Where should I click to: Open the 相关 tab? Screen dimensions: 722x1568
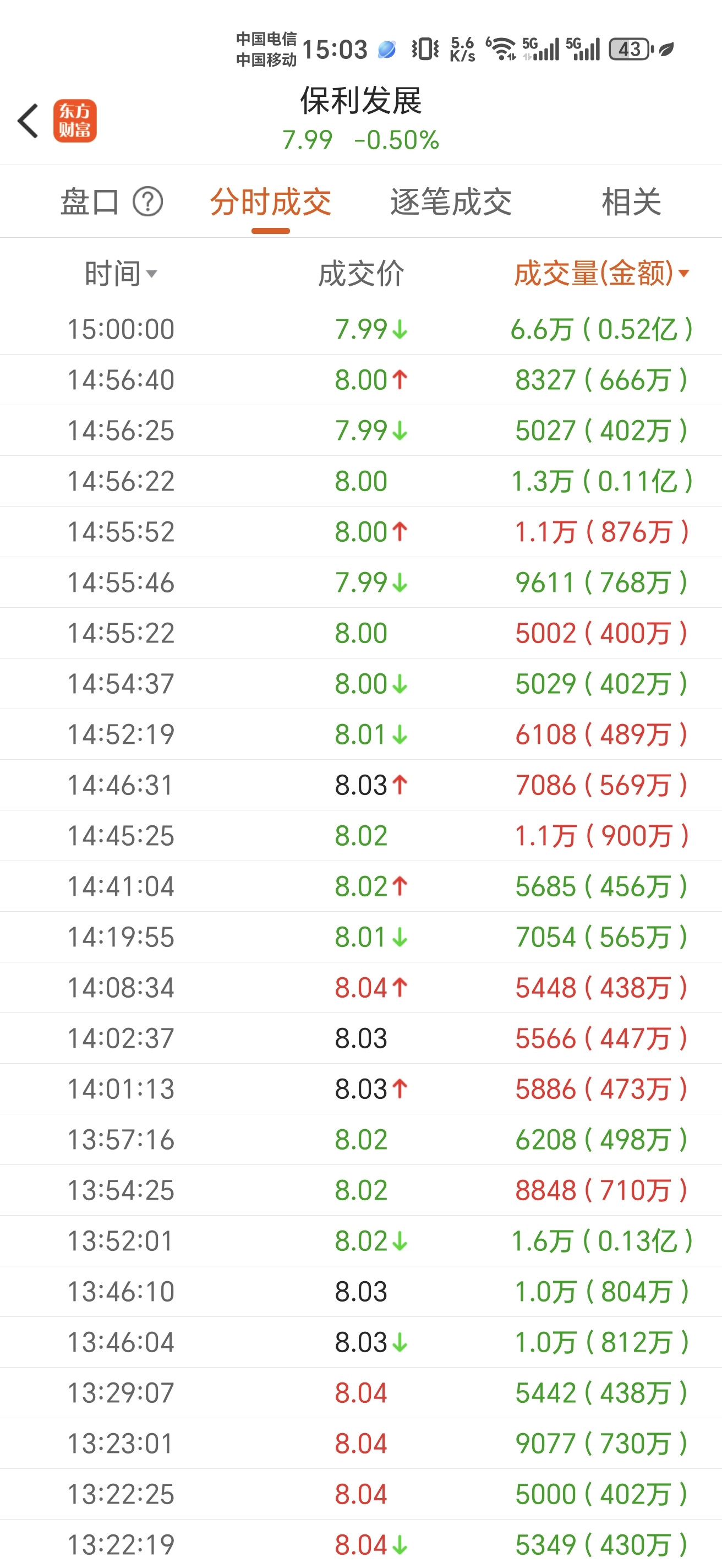point(631,202)
